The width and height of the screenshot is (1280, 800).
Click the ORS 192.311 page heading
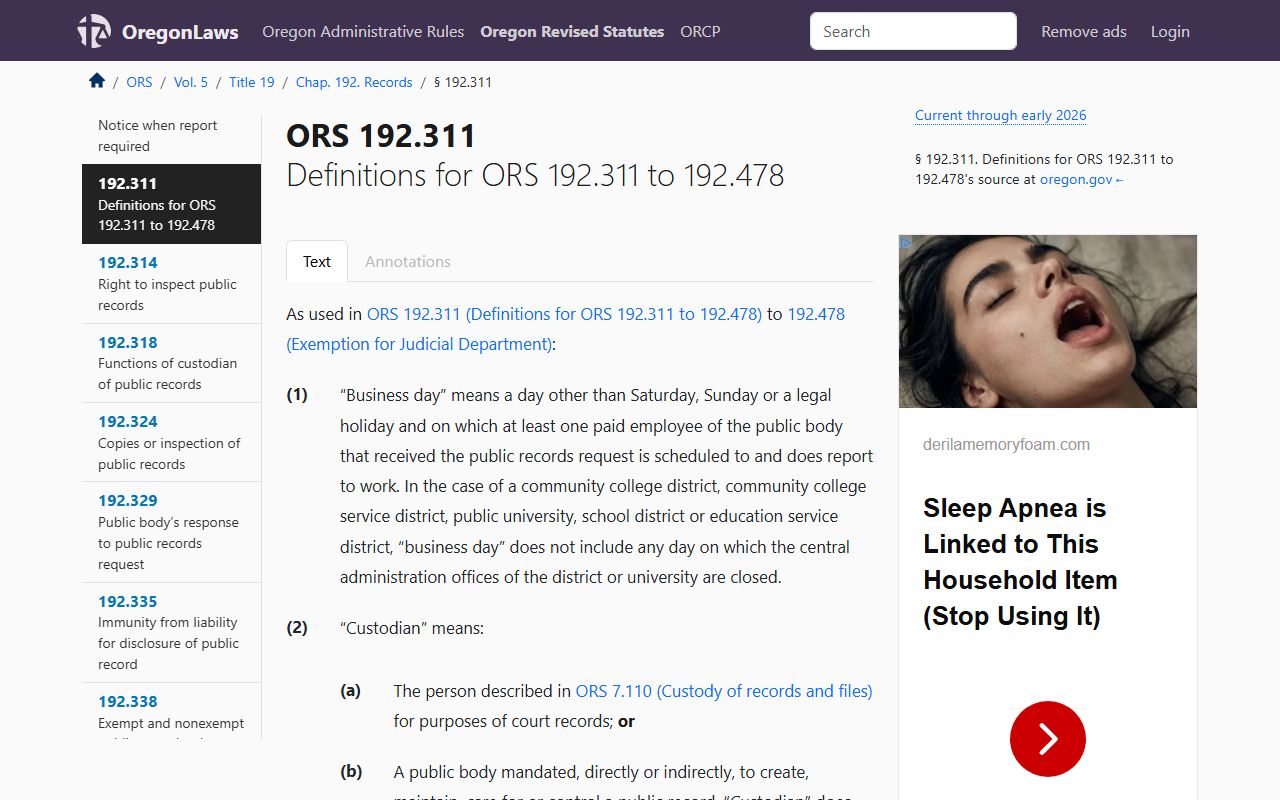[x=381, y=136]
